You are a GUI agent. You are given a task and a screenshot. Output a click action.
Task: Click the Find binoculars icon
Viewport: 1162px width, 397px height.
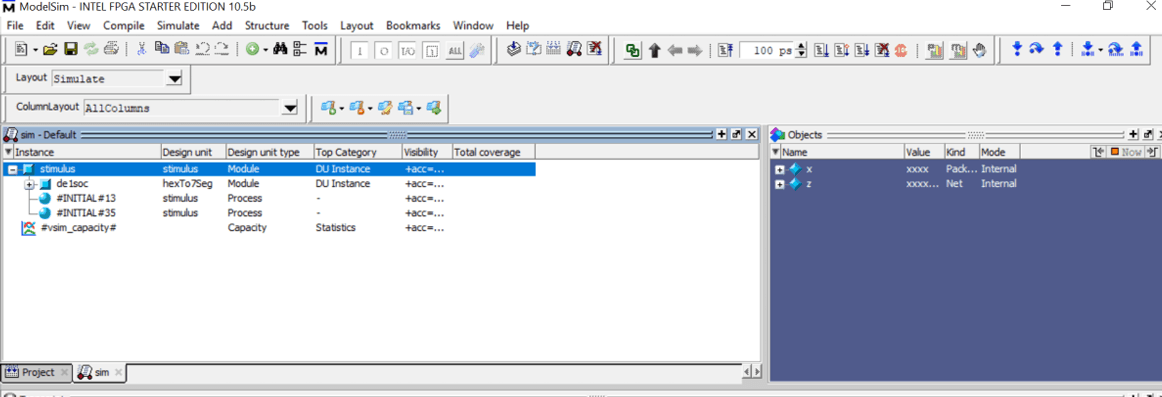281,50
